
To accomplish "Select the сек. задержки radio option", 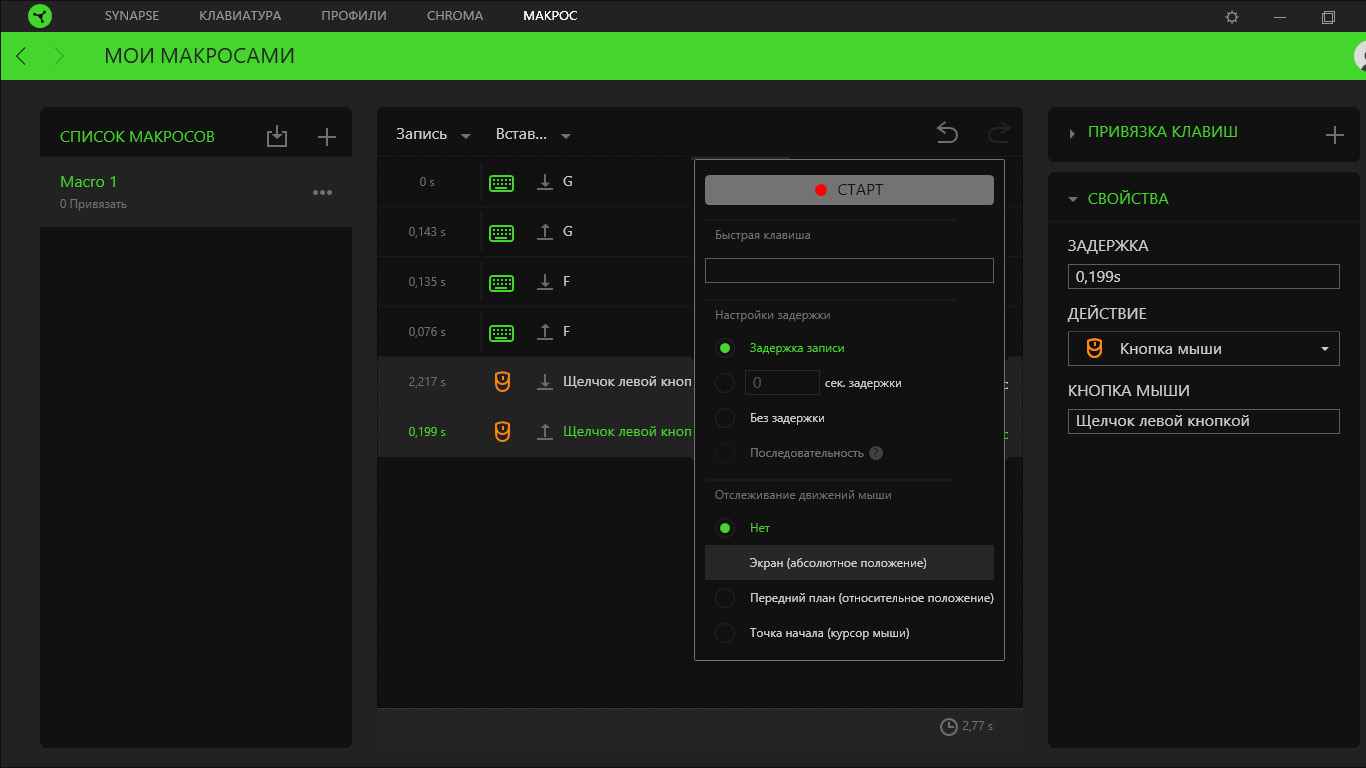I will click(726, 383).
